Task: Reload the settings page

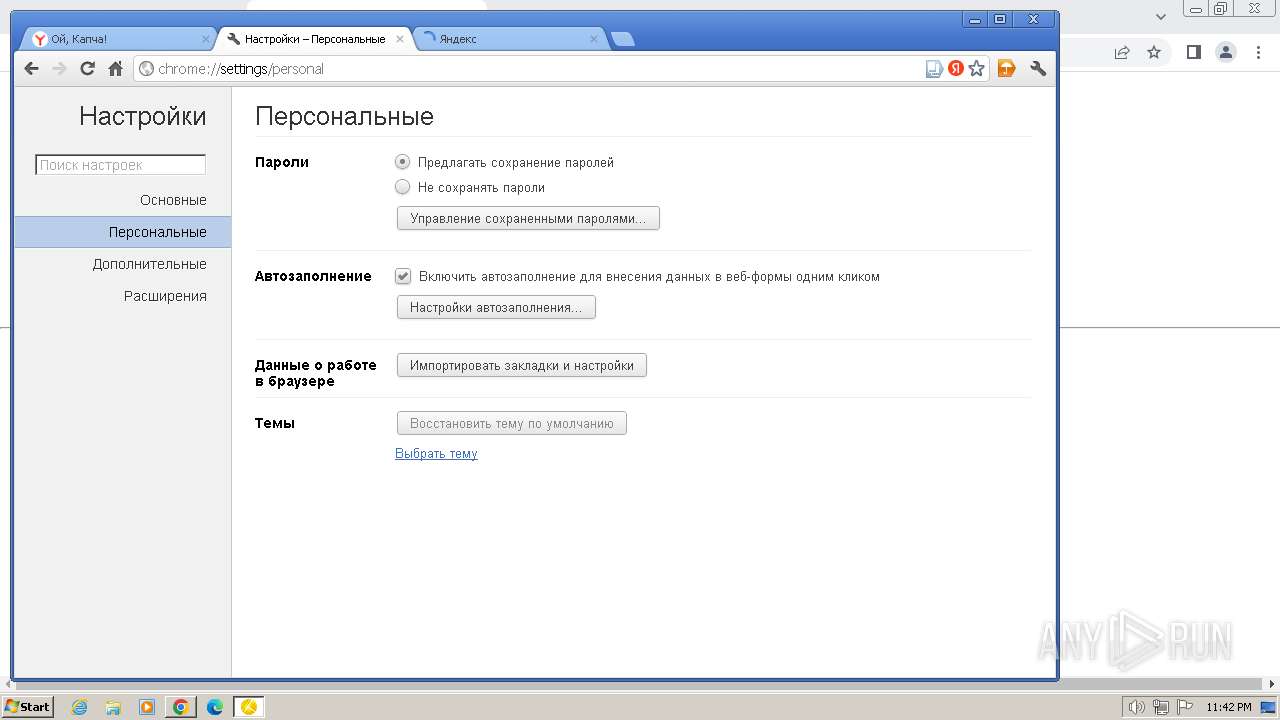Action: tap(87, 68)
